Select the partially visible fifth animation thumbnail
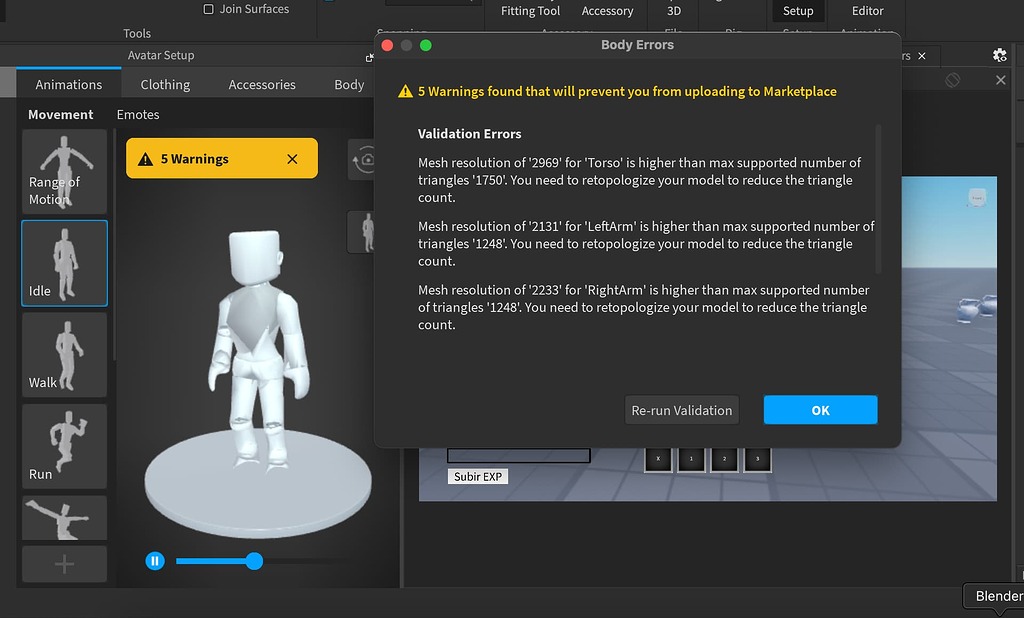 pyautogui.click(x=64, y=517)
